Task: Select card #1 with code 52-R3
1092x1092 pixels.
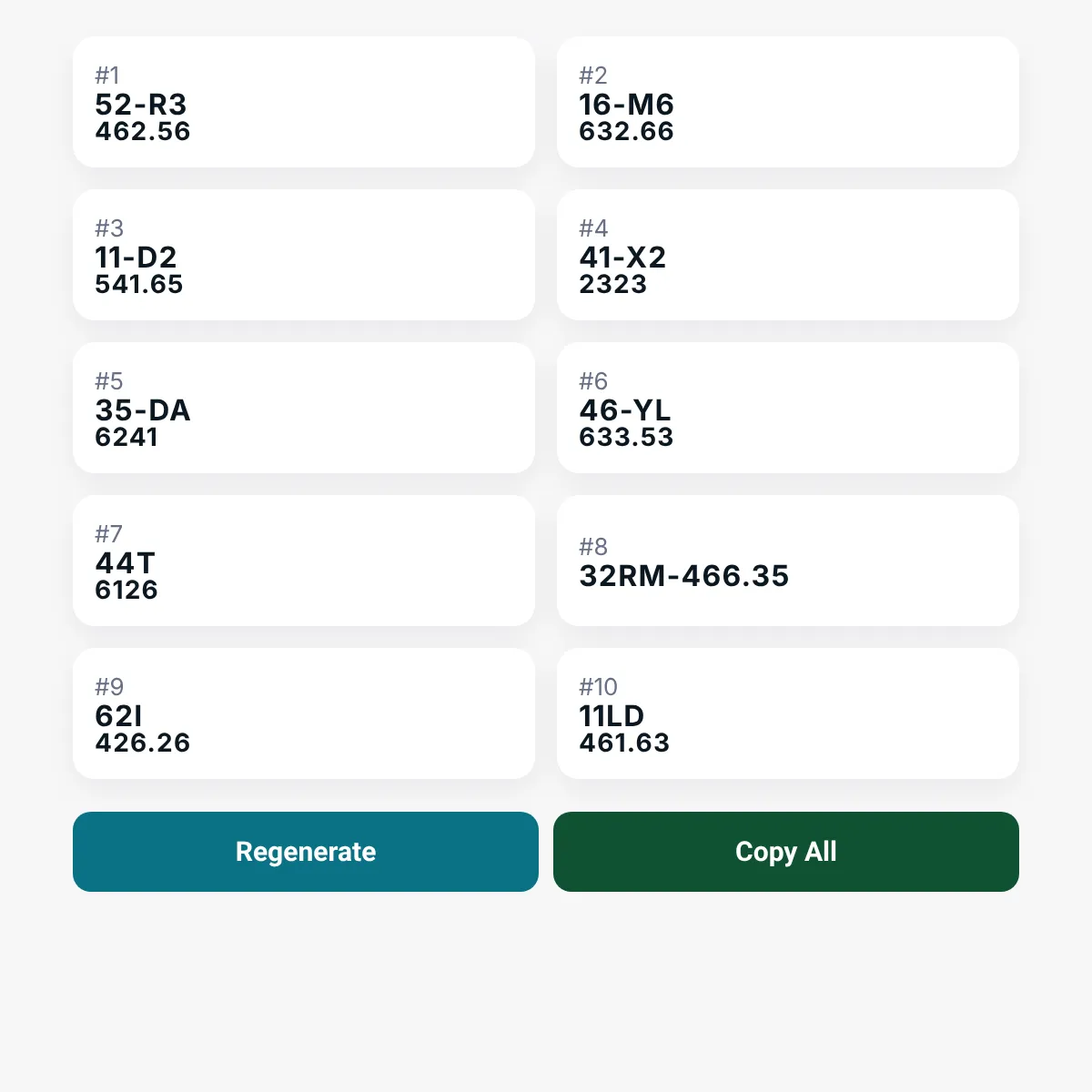Action: coord(304,102)
